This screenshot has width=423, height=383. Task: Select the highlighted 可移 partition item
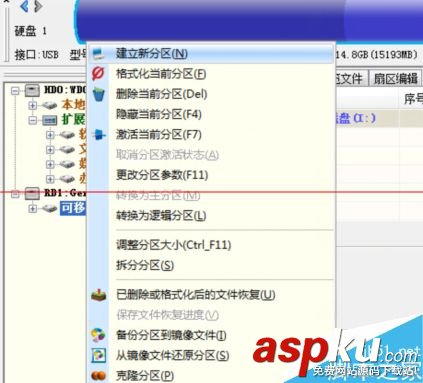coord(73,208)
